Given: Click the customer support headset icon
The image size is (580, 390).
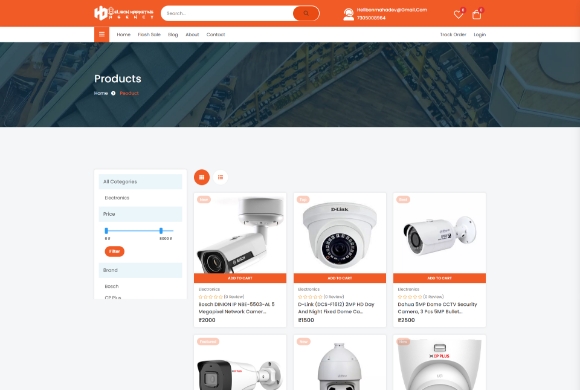Looking at the screenshot, I should [x=348, y=14].
